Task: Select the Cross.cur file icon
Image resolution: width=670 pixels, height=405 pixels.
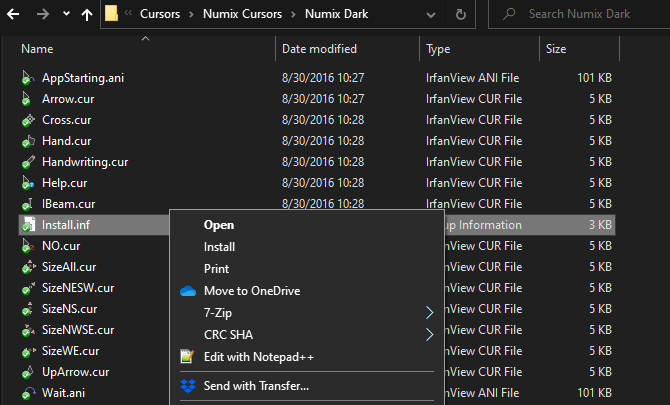Action: click(28, 120)
